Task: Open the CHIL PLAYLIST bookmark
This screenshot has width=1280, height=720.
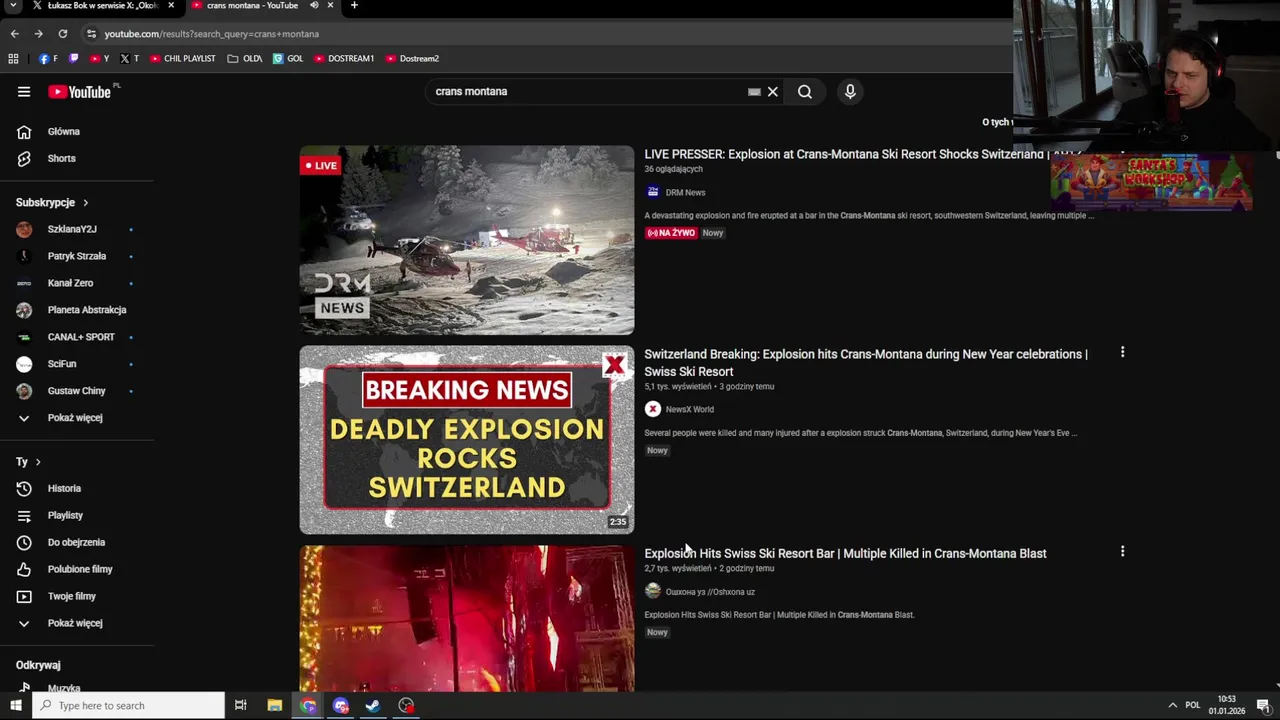Action: [x=183, y=59]
